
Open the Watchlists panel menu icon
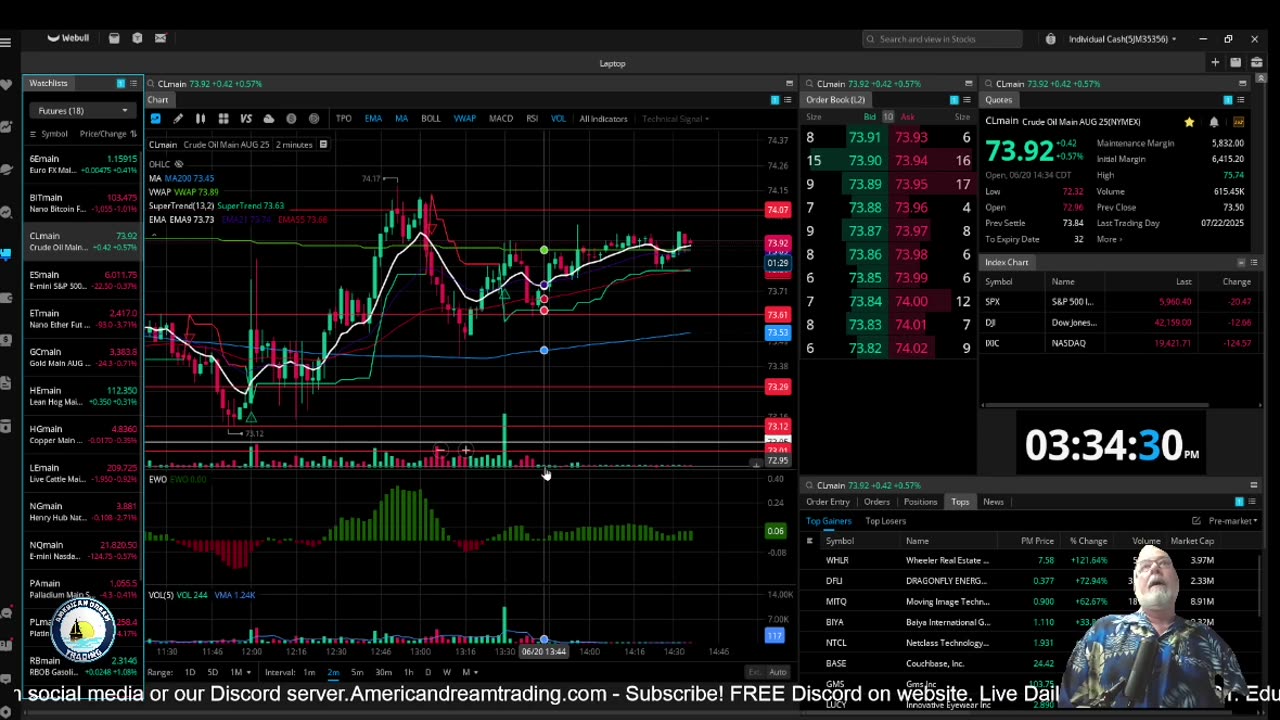coord(134,83)
